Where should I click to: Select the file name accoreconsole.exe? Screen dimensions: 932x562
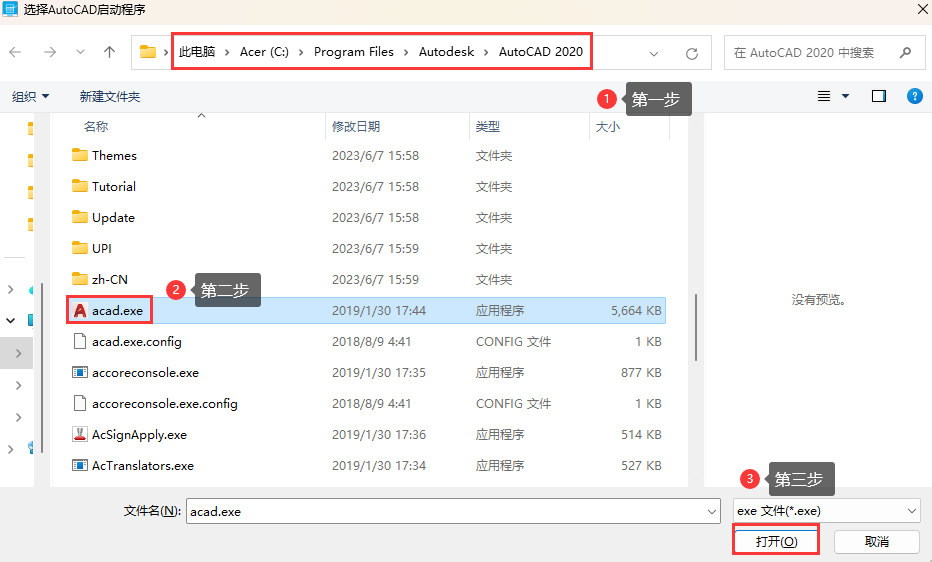click(145, 372)
